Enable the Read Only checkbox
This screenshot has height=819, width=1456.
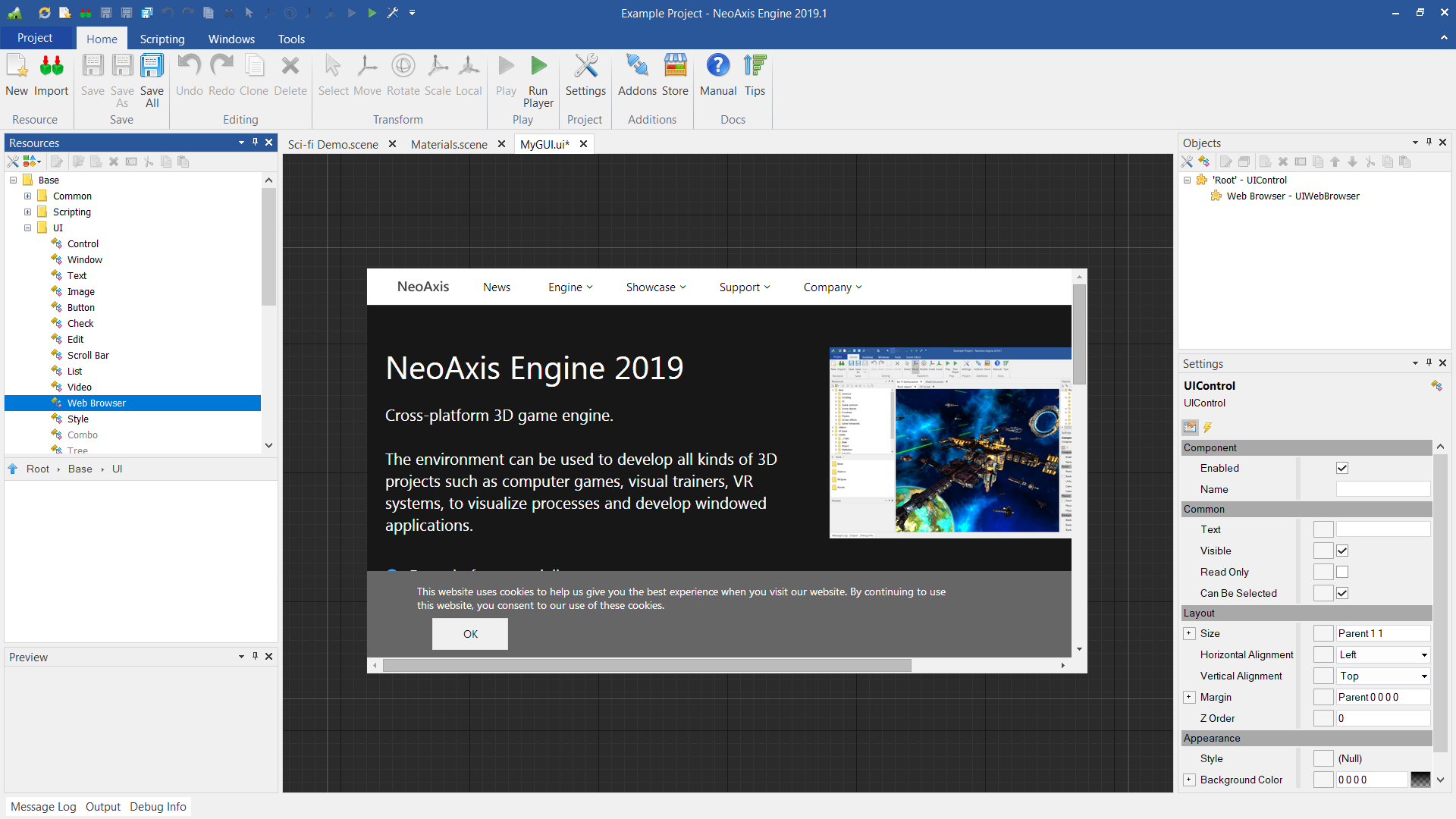(1342, 573)
